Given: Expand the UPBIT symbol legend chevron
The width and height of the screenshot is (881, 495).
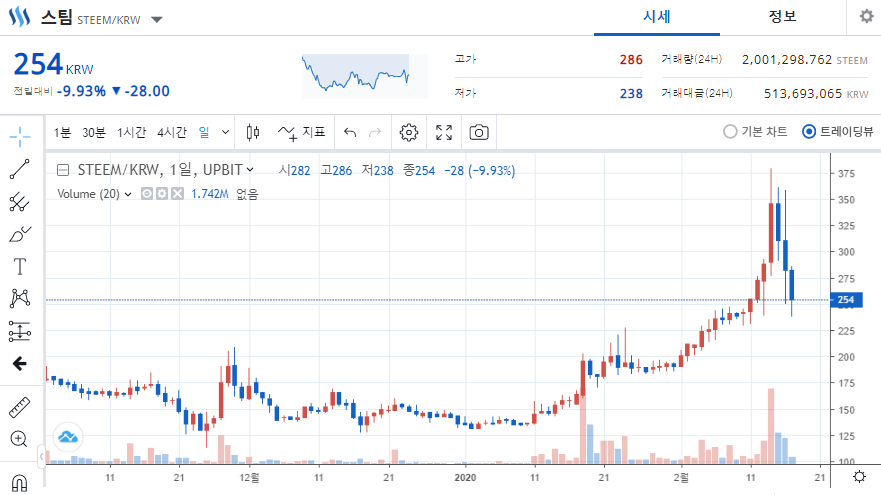Looking at the screenshot, I should coord(250,169).
